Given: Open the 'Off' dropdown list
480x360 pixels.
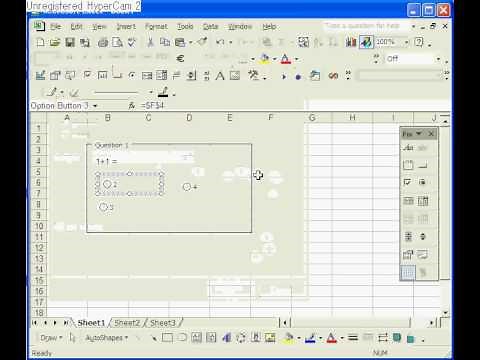Looking at the screenshot, I should click(x=438, y=59).
